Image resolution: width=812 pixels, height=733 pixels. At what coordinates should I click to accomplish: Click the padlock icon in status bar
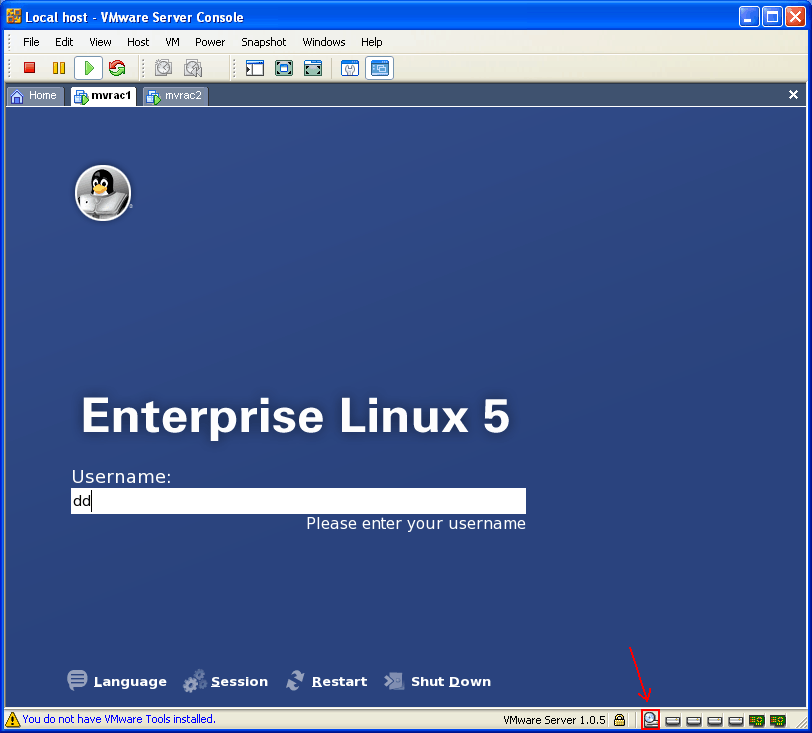click(620, 719)
